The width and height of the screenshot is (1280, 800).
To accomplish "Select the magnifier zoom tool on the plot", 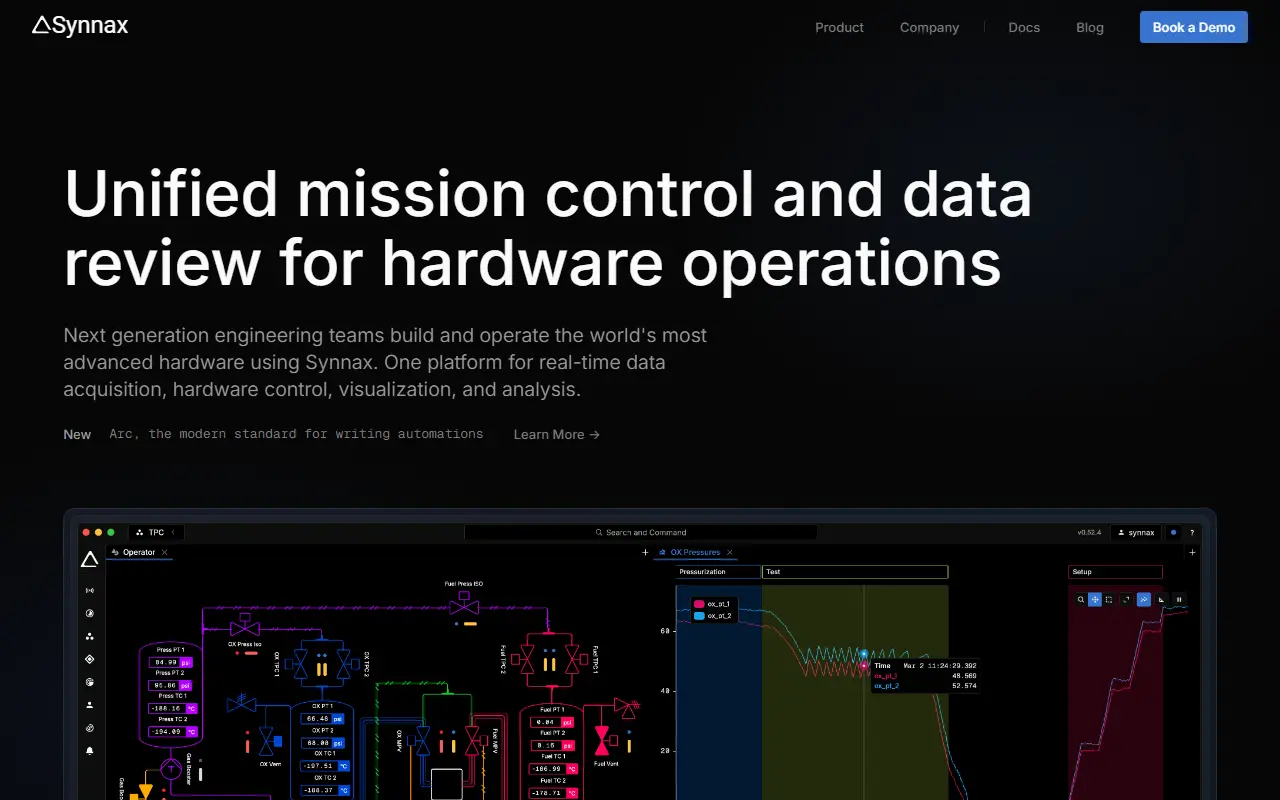I will click(1081, 600).
